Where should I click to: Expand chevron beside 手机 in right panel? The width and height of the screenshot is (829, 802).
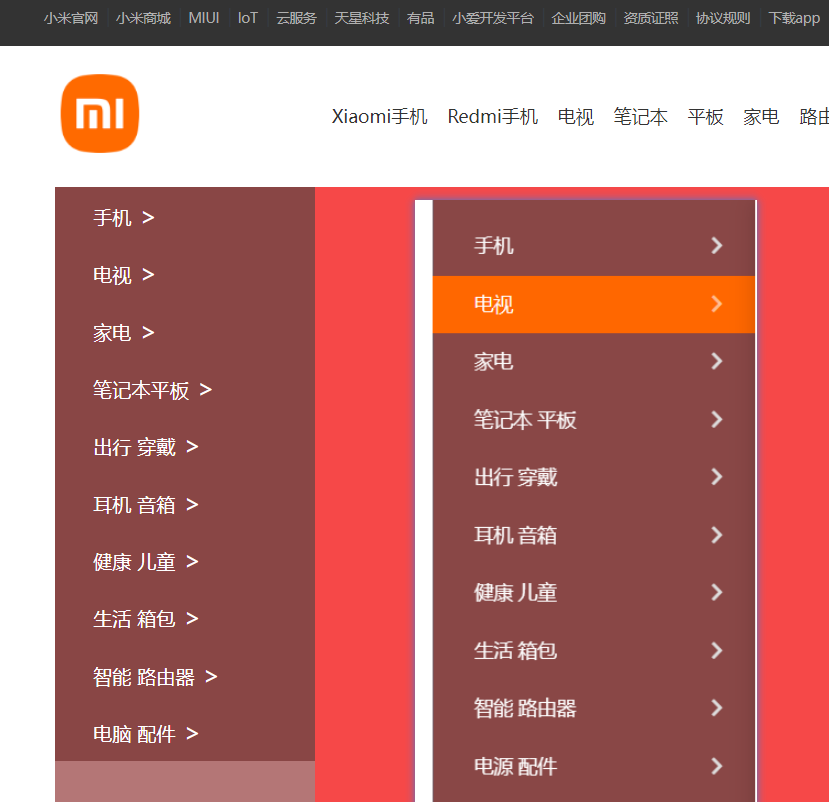click(716, 245)
